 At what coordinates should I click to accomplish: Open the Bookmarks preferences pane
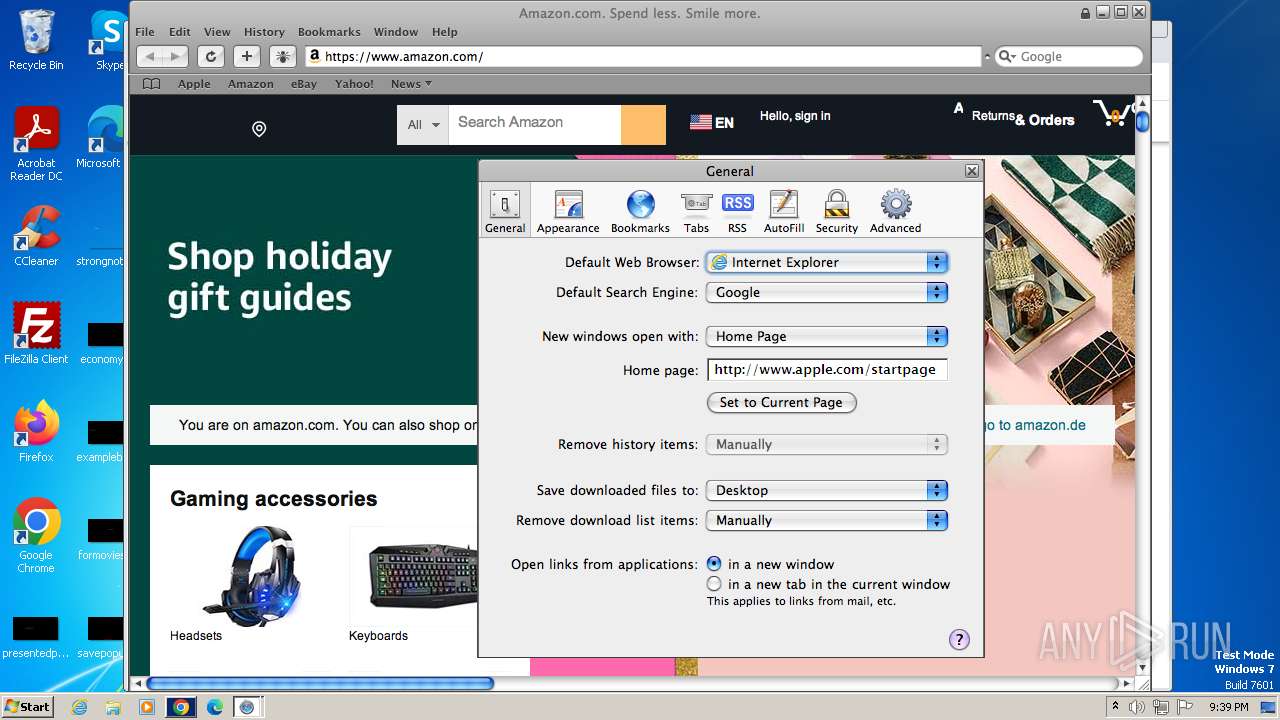[x=640, y=211]
